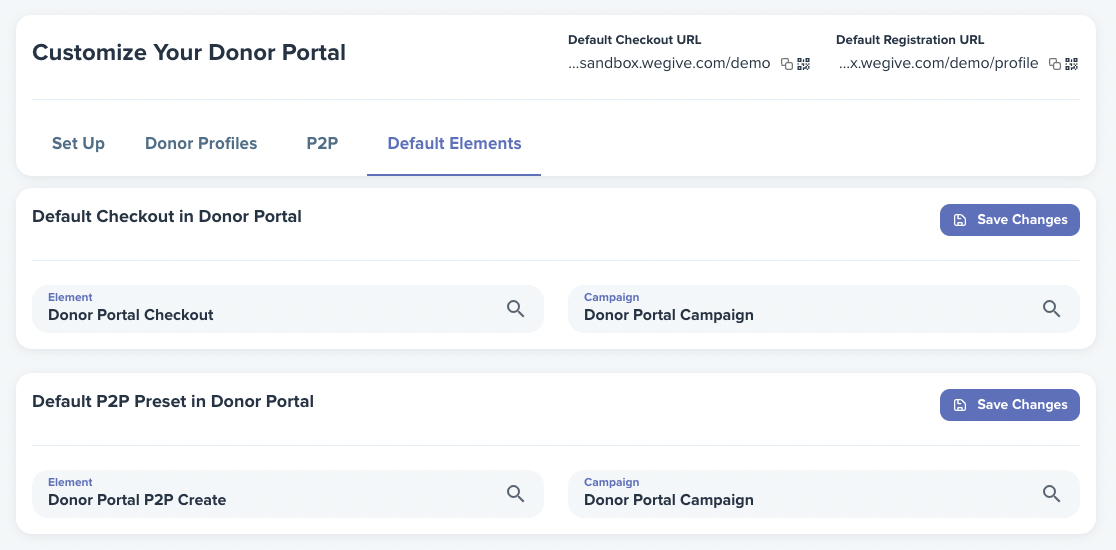This screenshot has height=550, width=1116.
Task: Open the Set Up tab
Action: tap(78, 144)
